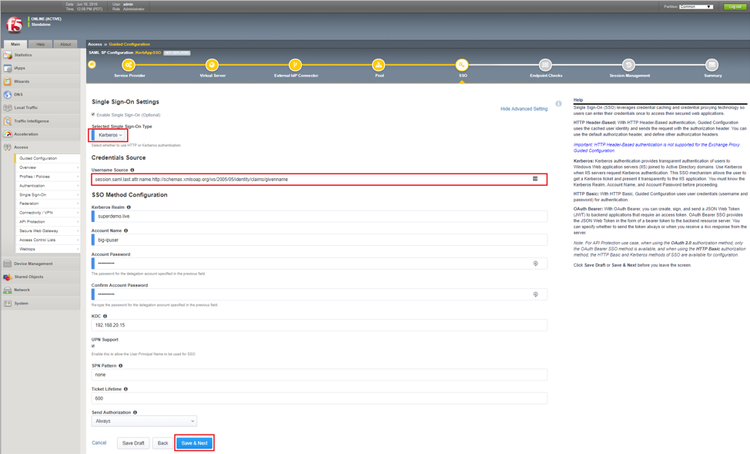Click the Device Management sidebar icon
The image size is (750, 454).
pos(8,264)
